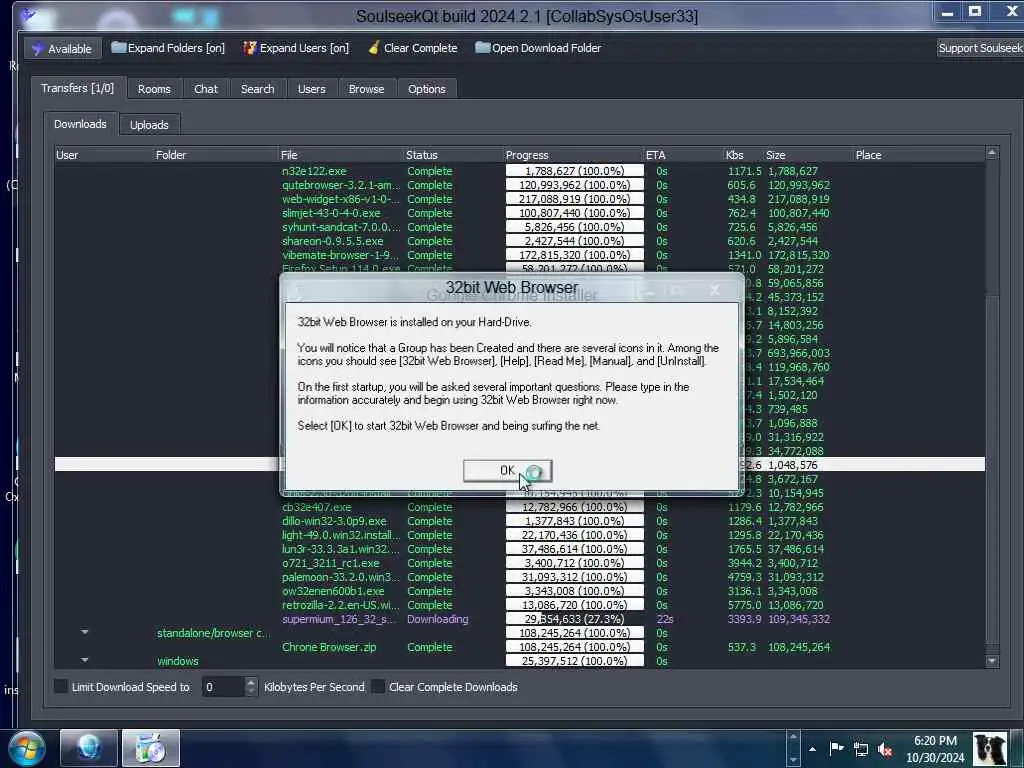Sort by the File column header
1024x768 pixels.
tap(341, 155)
